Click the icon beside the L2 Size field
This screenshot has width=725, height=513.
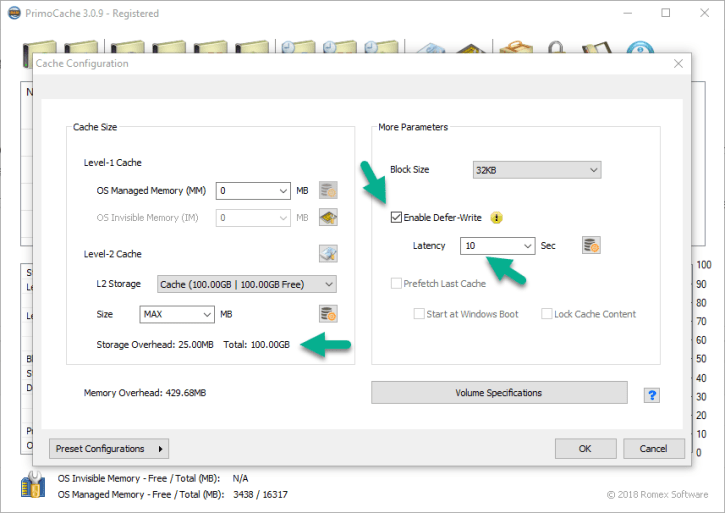click(327, 314)
